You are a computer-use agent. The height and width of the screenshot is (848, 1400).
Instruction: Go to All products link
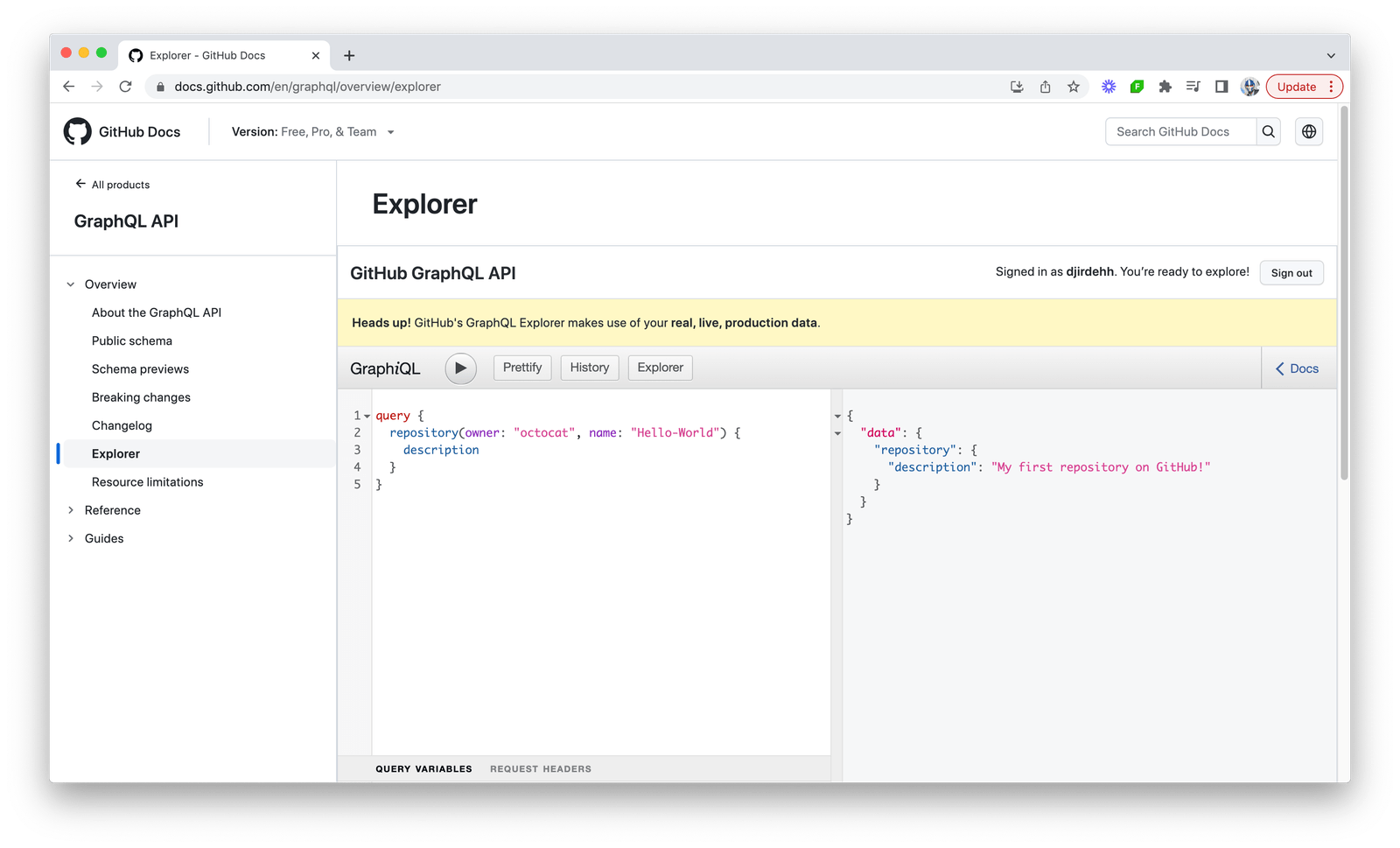[x=113, y=185]
